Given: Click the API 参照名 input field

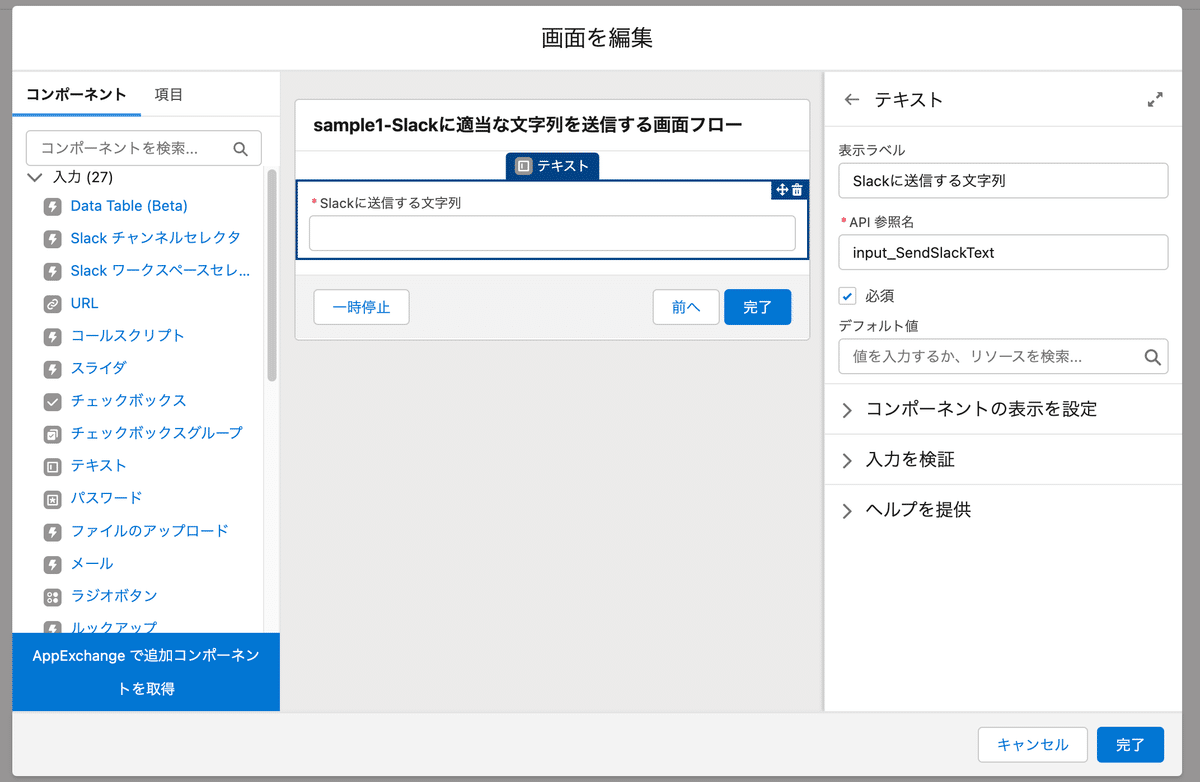Looking at the screenshot, I should pyautogui.click(x=1003, y=252).
